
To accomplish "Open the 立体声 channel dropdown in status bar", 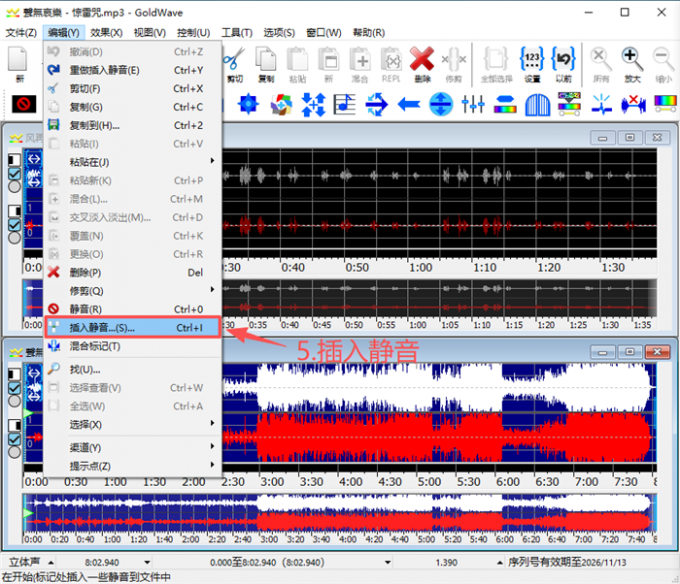I will 51,563.
